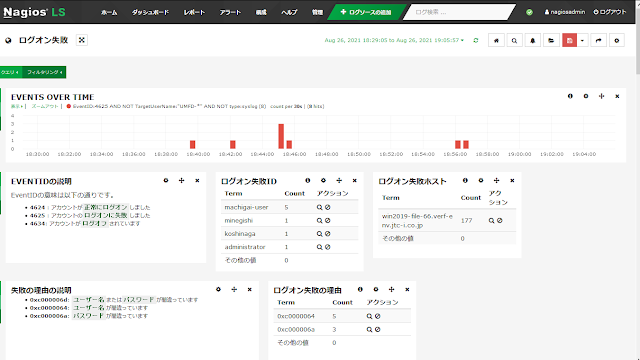Click Events Over Time info icon
The image size is (640, 360).
tap(570, 96)
